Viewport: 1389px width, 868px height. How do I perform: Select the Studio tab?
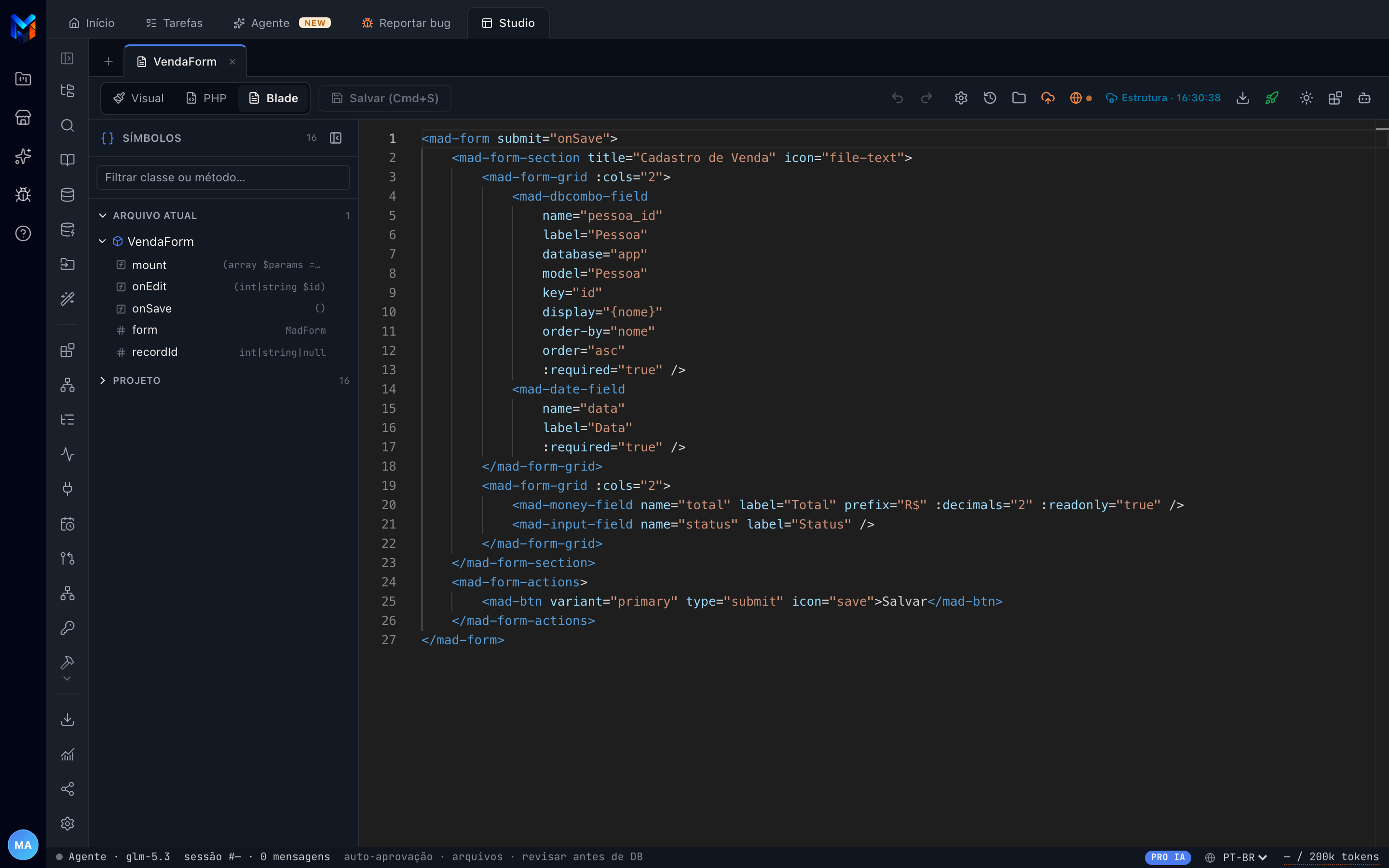508,23
